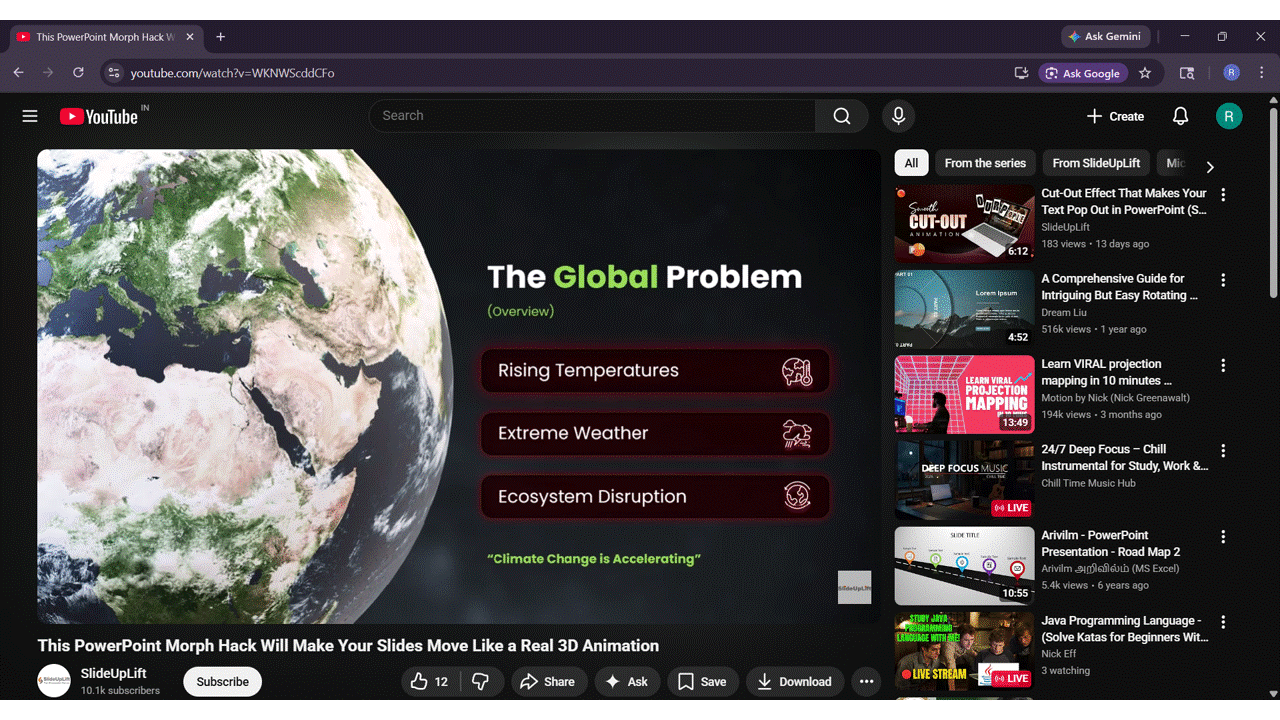Share this video
Screen dimensions: 1280x720
(549, 682)
